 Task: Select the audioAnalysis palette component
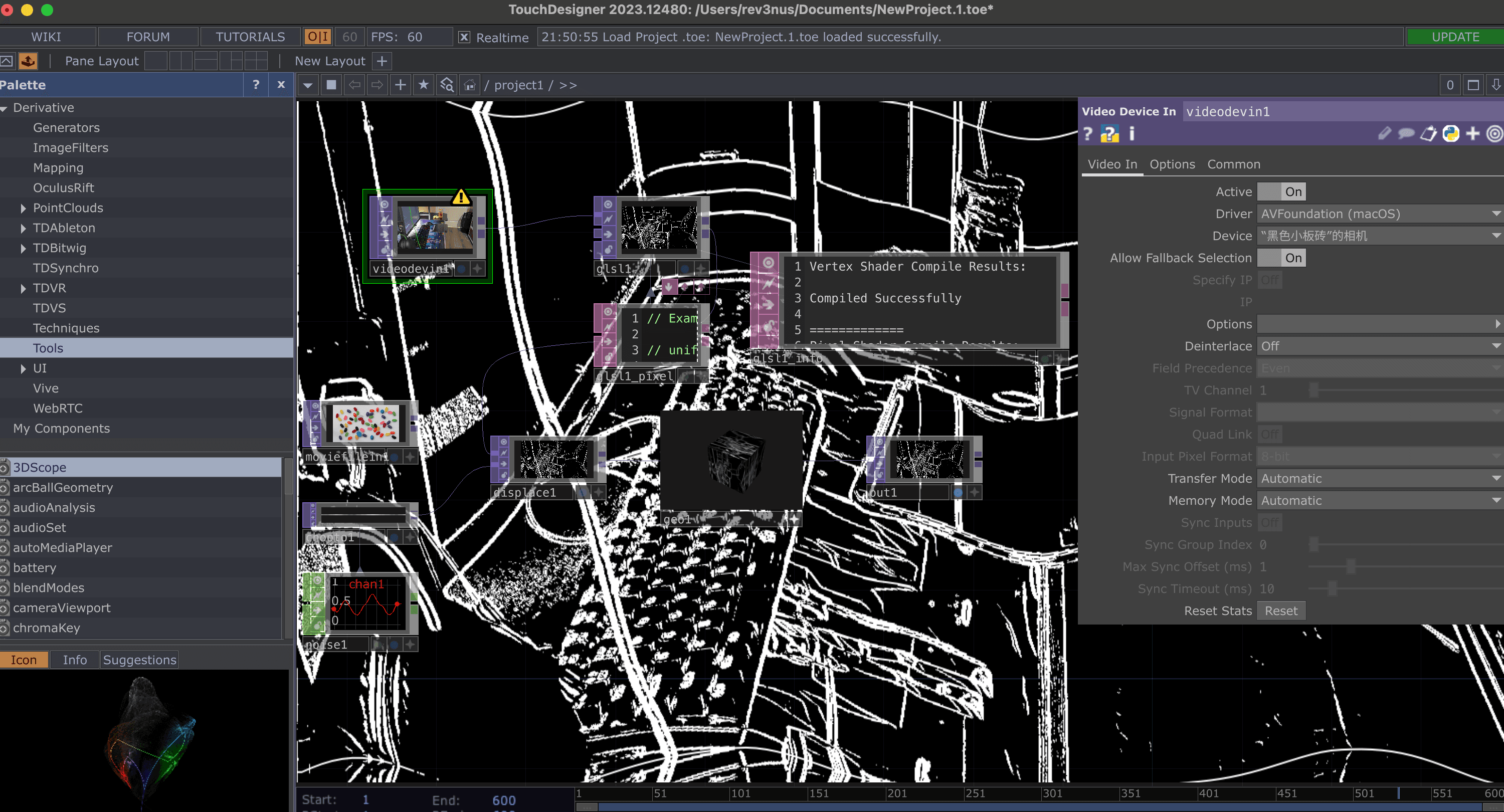140,507
